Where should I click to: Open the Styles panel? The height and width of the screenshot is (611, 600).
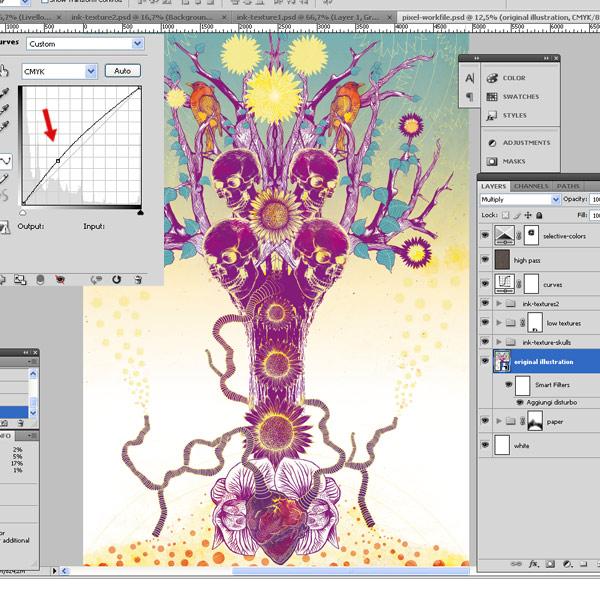tap(506, 116)
